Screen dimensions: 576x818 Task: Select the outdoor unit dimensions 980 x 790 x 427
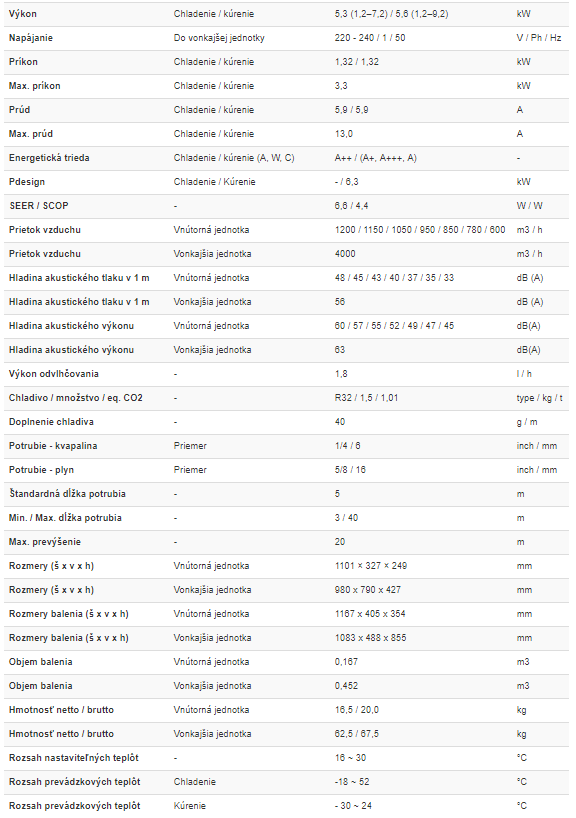click(x=368, y=590)
